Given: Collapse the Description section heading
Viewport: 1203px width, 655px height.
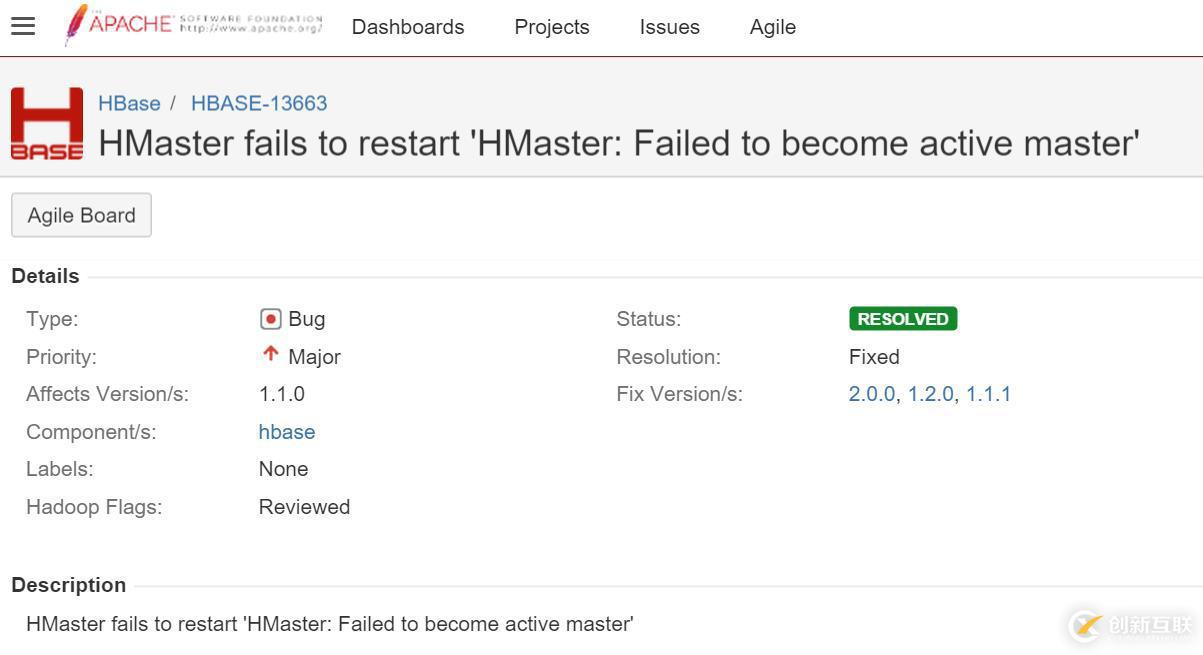Looking at the screenshot, I should click(x=69, y=585).
